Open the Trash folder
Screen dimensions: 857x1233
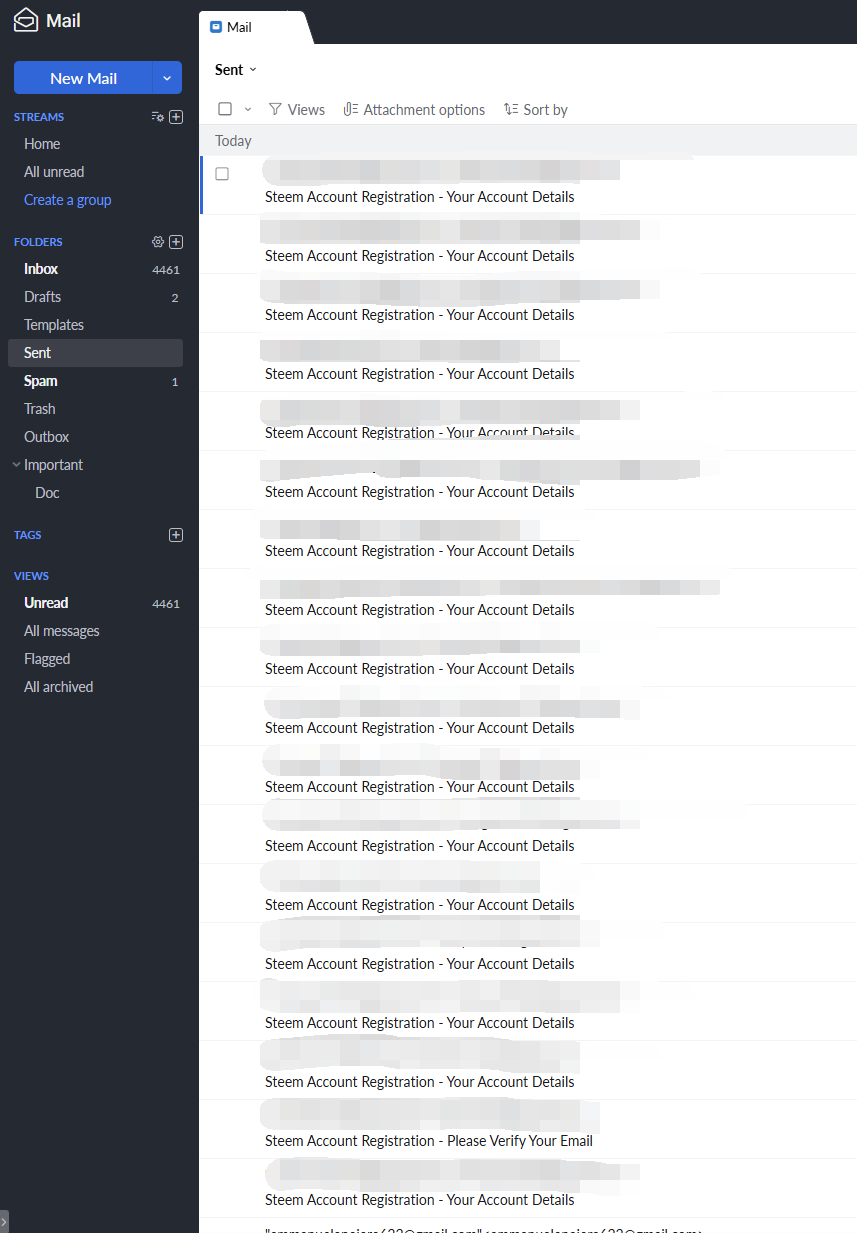[x=96, y=409]
